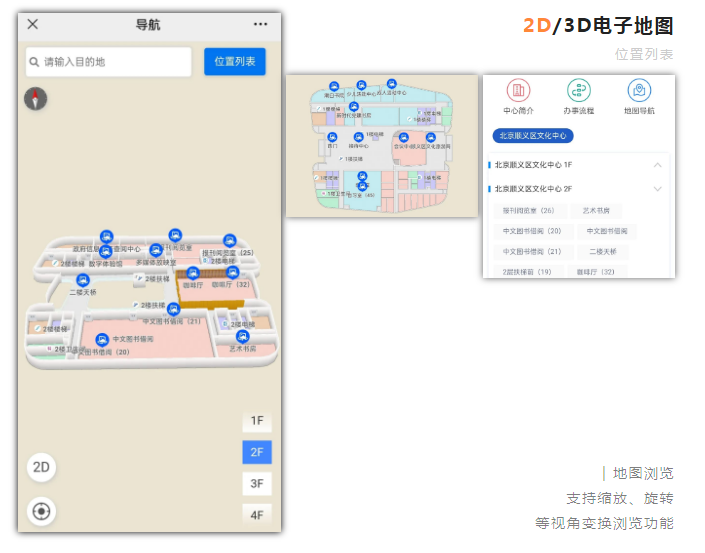Switch to floor 3F
The width and height of the screenshot is (705, 553).
tap(257, 484)
